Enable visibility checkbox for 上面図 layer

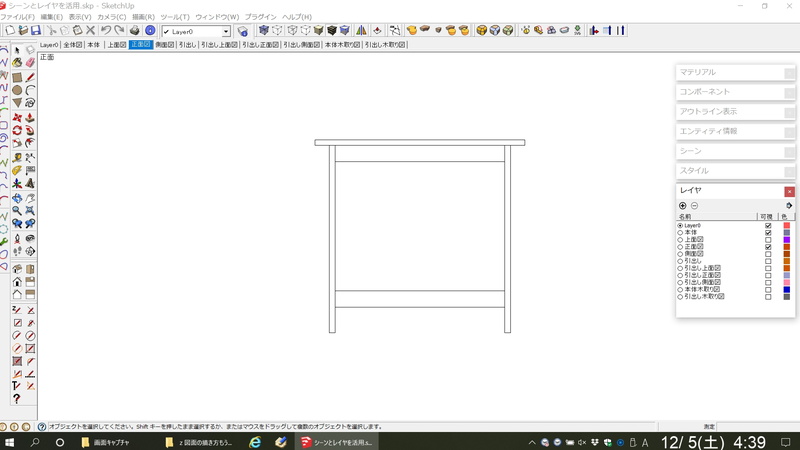(768, 240)
